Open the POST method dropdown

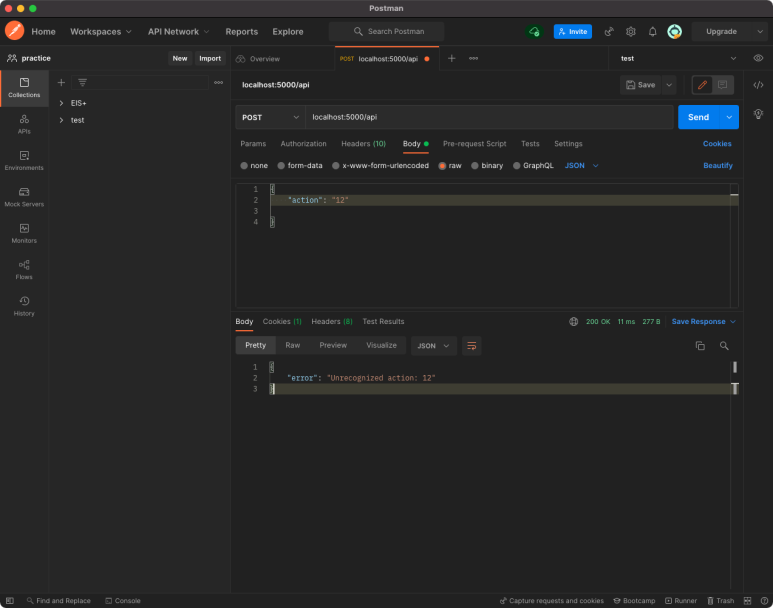270,117
